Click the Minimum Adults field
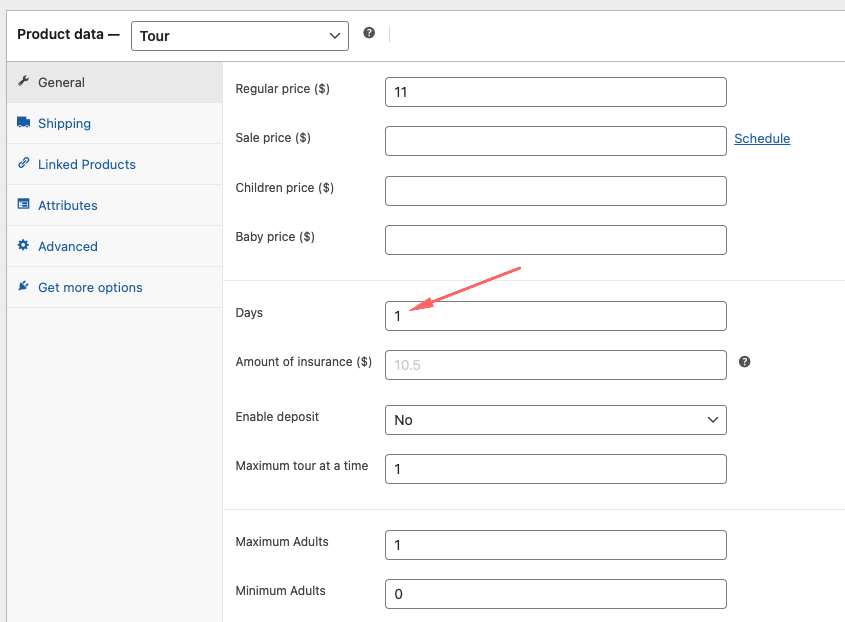Screen dimensions: 845x622 [556, 594]
